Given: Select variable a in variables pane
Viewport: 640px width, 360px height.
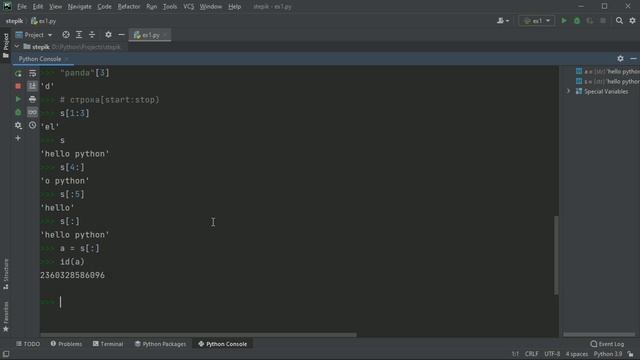Looking at the screenshot, I should coord(607,71).
